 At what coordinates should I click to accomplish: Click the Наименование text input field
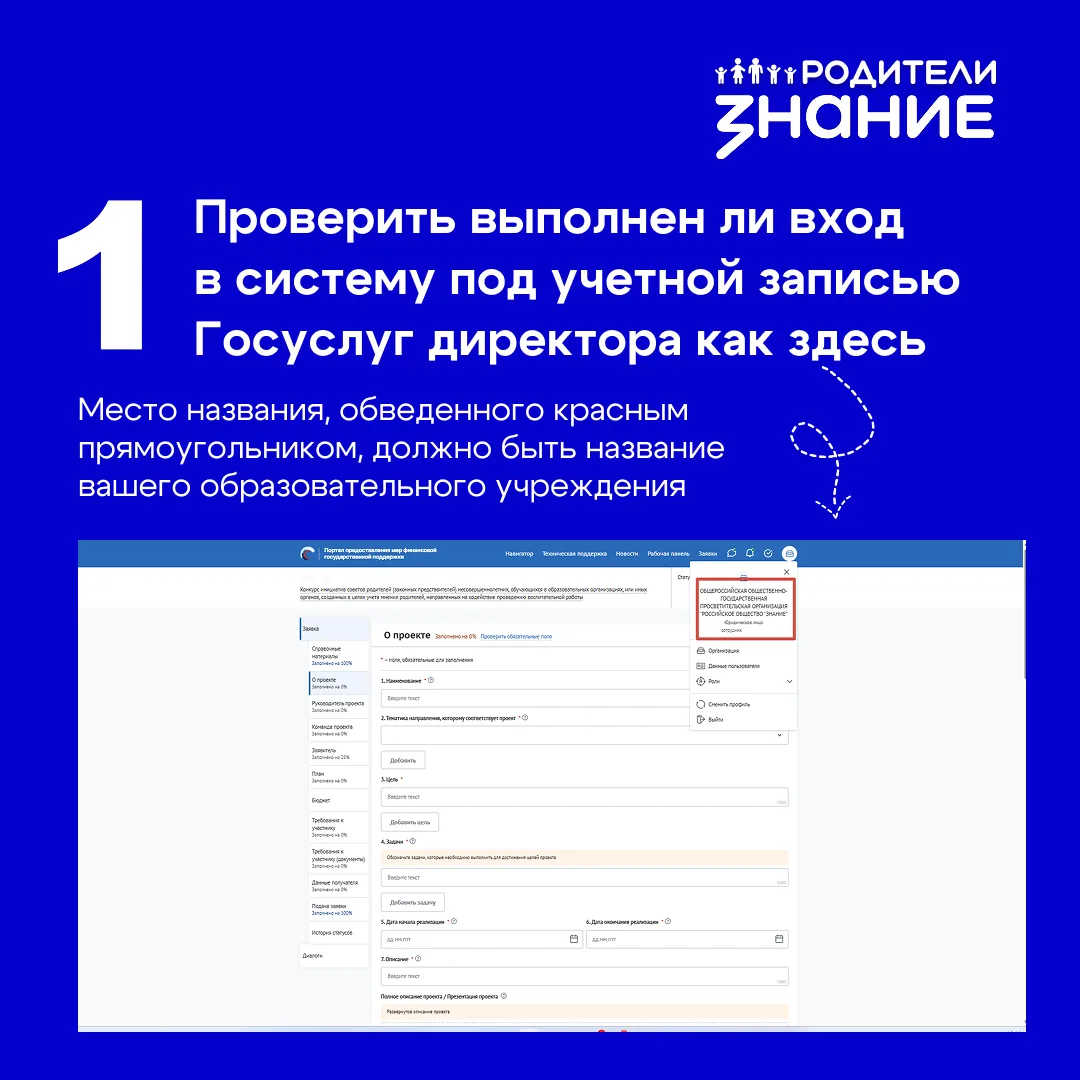pyautogui.click(x=535, y=698)
